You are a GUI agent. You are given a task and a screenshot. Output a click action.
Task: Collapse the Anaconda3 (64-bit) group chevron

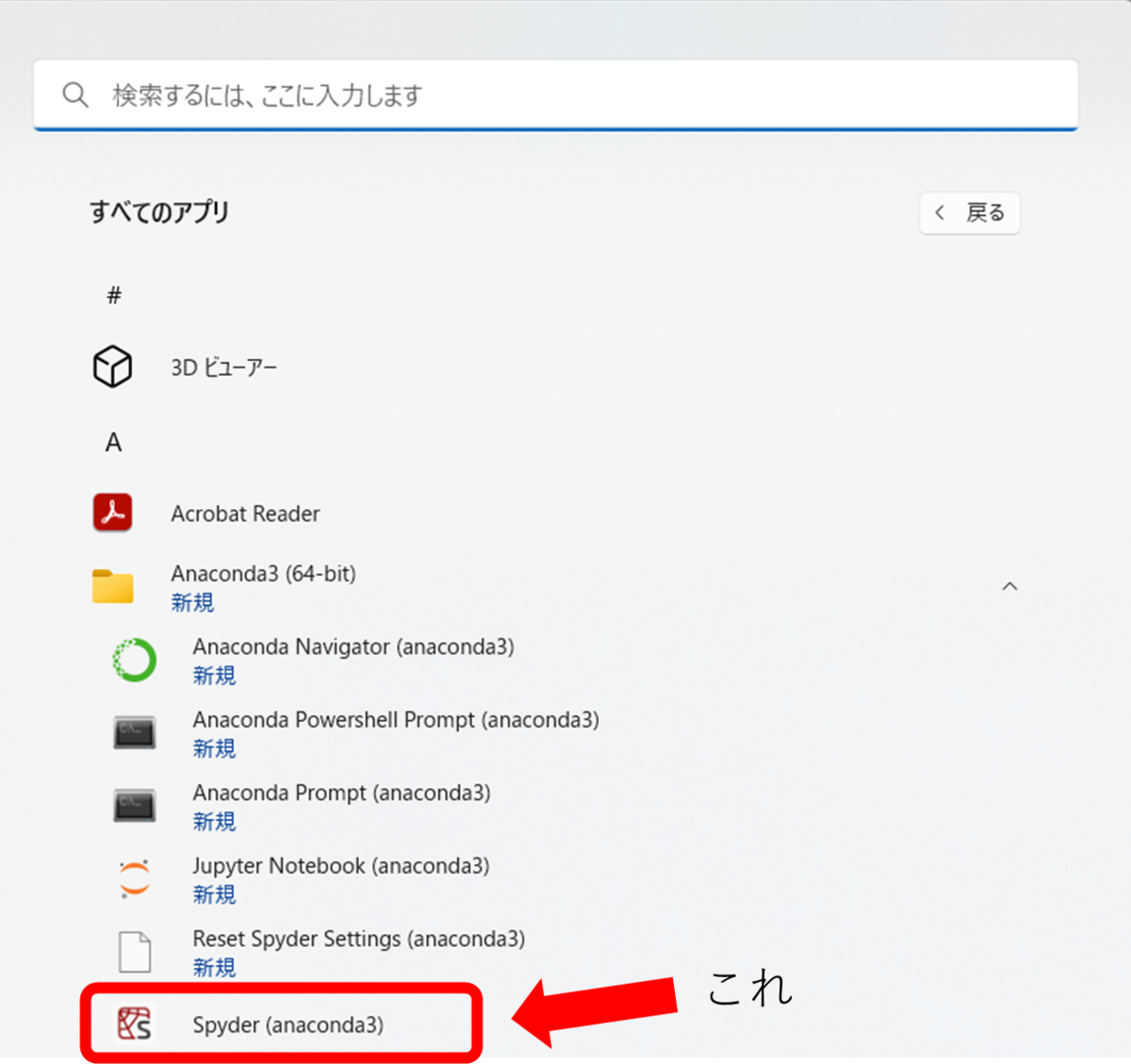[1010, 586]
